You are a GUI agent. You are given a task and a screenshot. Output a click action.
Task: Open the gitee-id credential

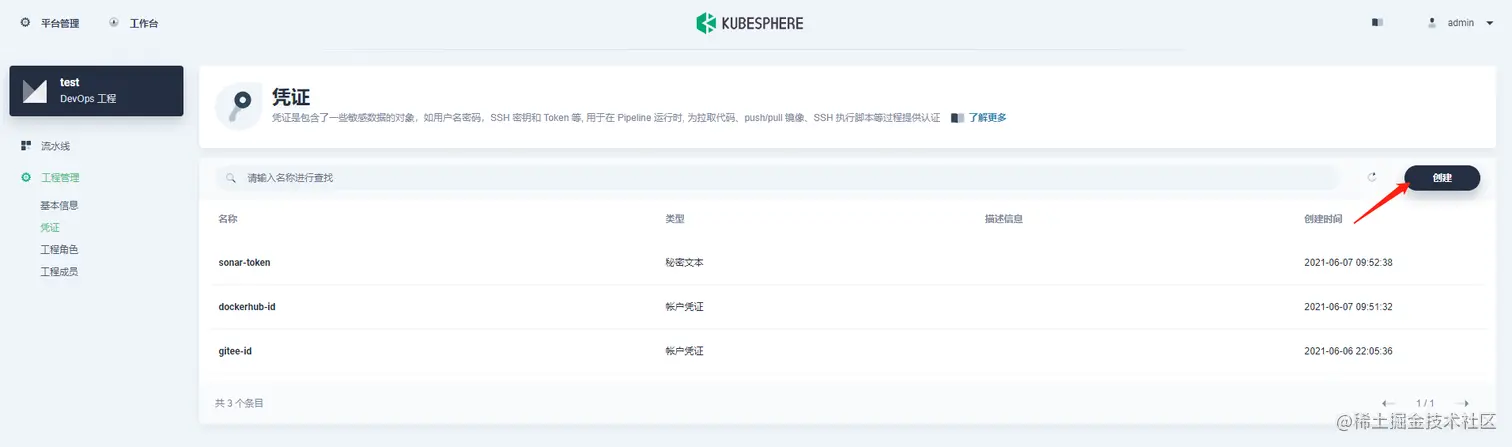click(235, 350)
